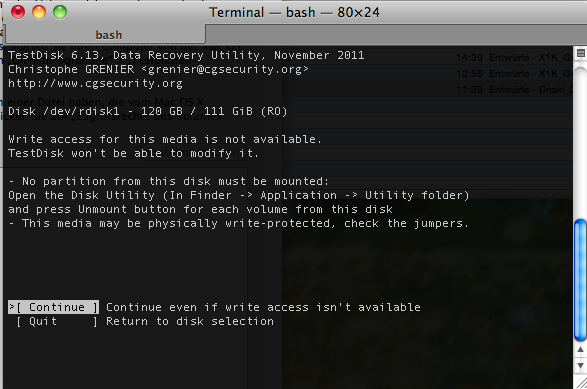The width and height of the screenshot is (587, 389).
Task: Click the empty tab bar area beside bash
Action: (396, 35)
